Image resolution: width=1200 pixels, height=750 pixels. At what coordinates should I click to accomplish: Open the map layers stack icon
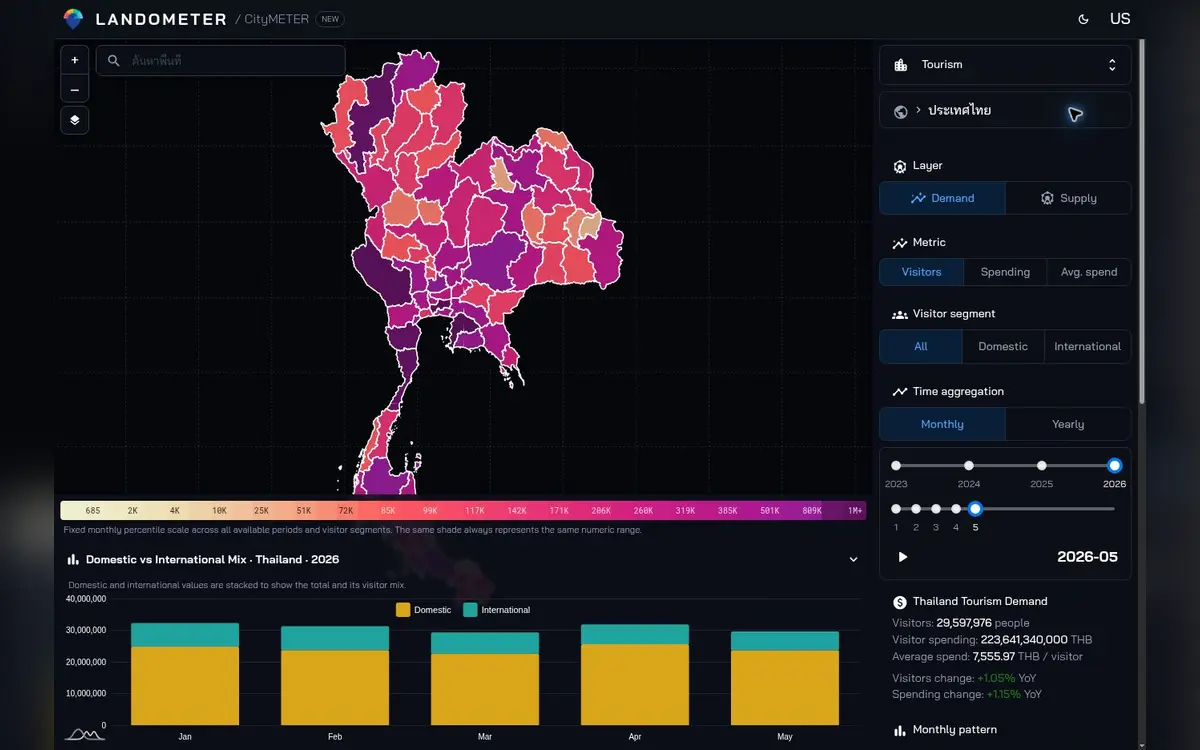75,120
